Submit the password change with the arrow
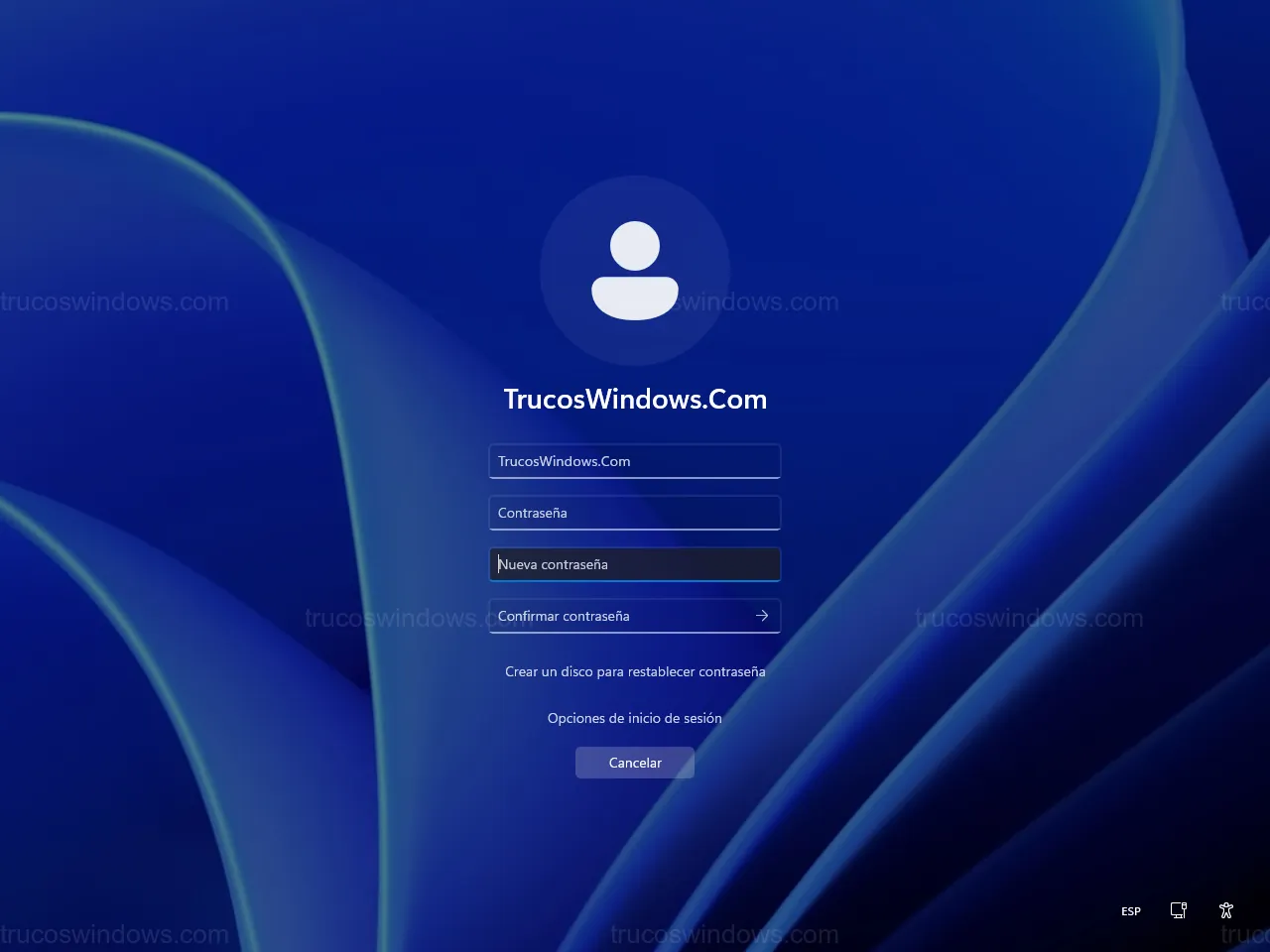 click(x=762, y=616)
